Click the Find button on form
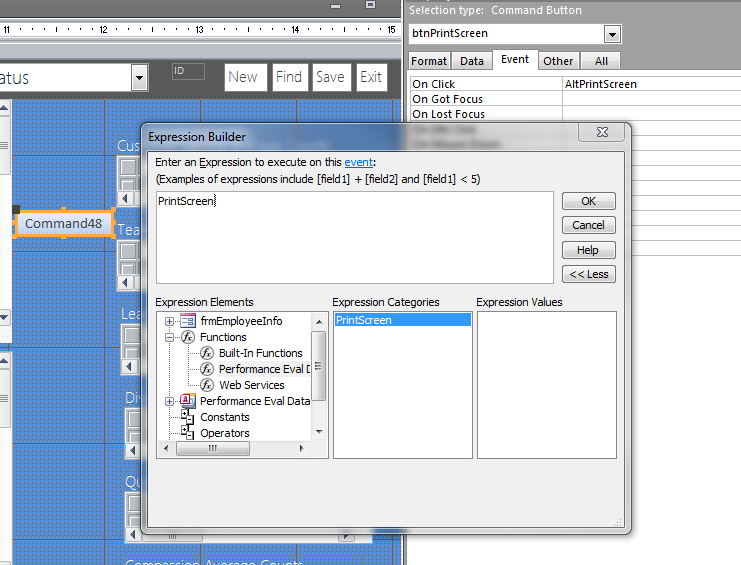Screen dimensions: 741x565 289,77
